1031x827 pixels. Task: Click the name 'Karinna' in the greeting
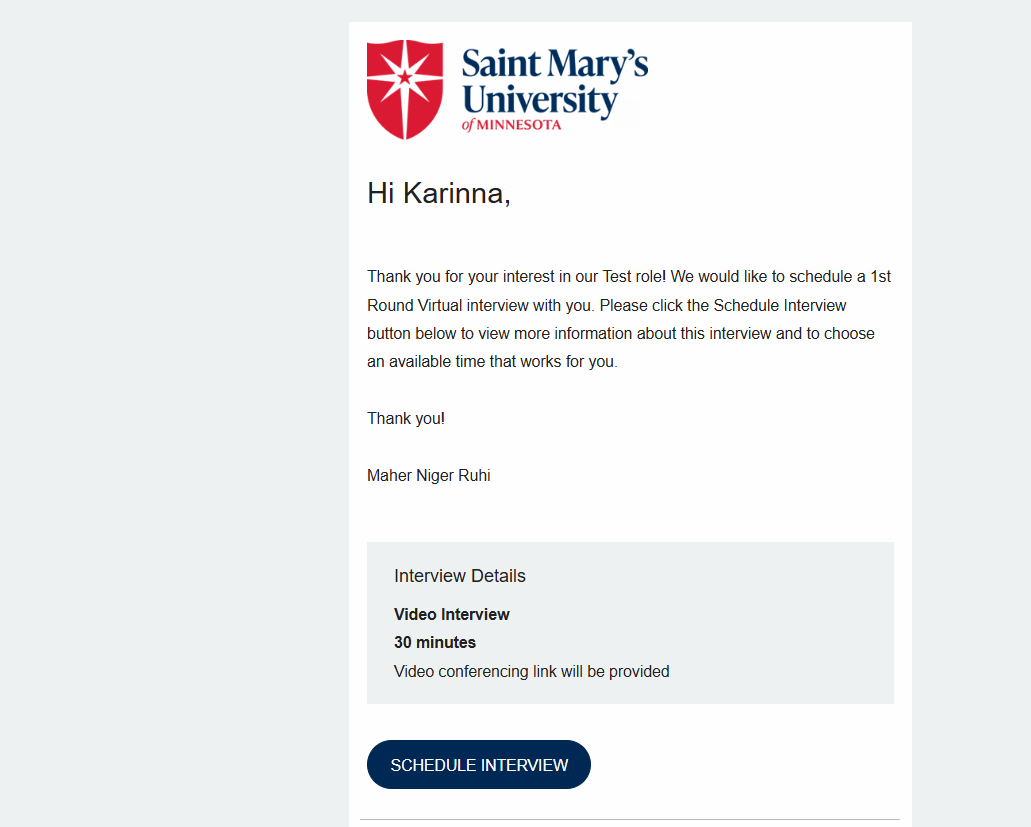click(456, 193)
